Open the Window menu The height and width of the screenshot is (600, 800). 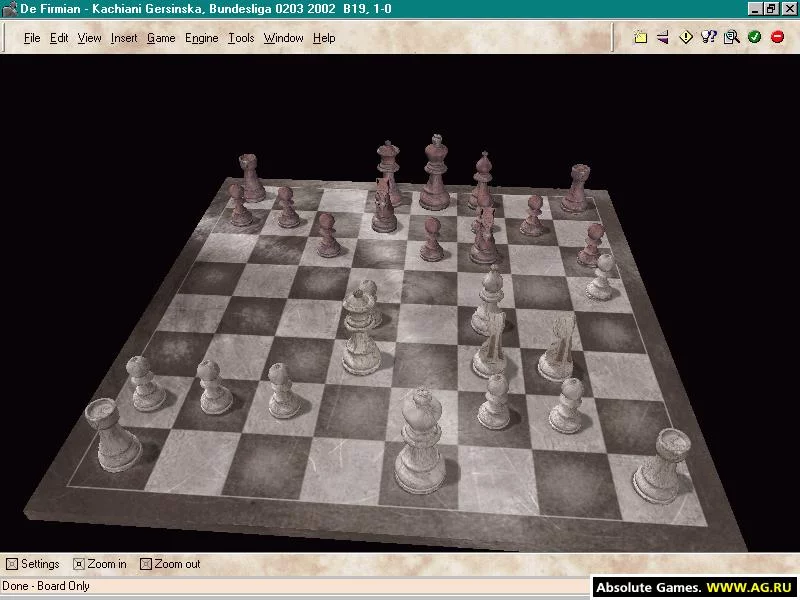(283, 38)
